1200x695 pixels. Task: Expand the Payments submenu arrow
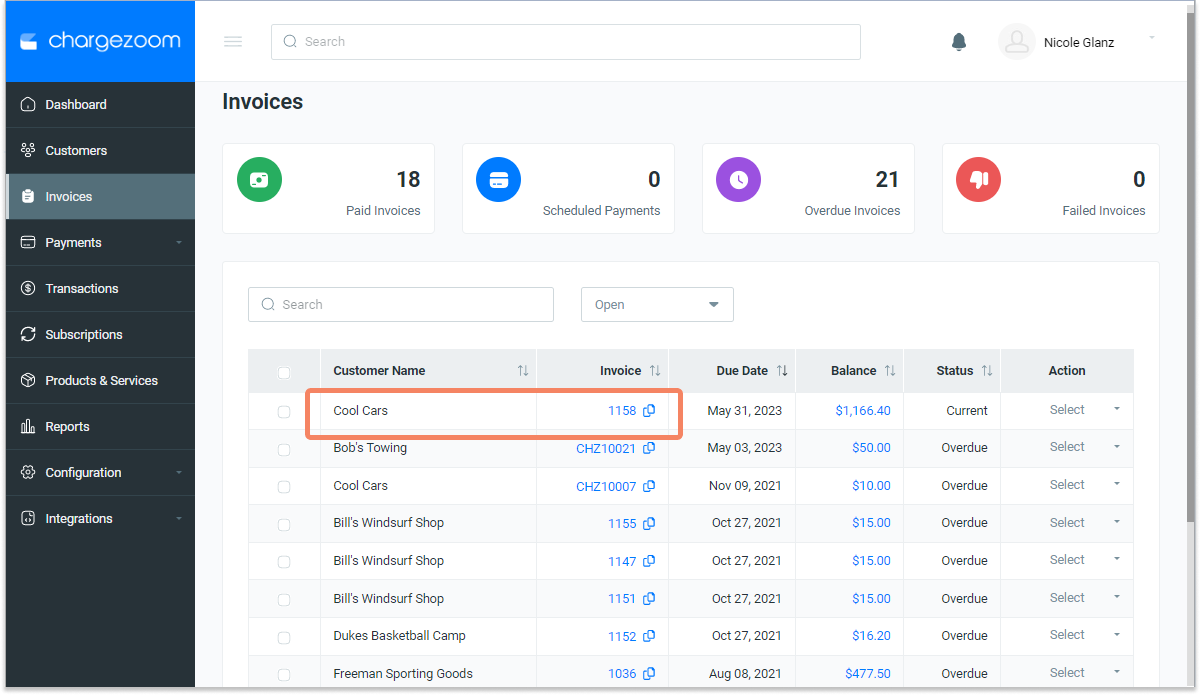pyautogui.click(x=179, y=243)
